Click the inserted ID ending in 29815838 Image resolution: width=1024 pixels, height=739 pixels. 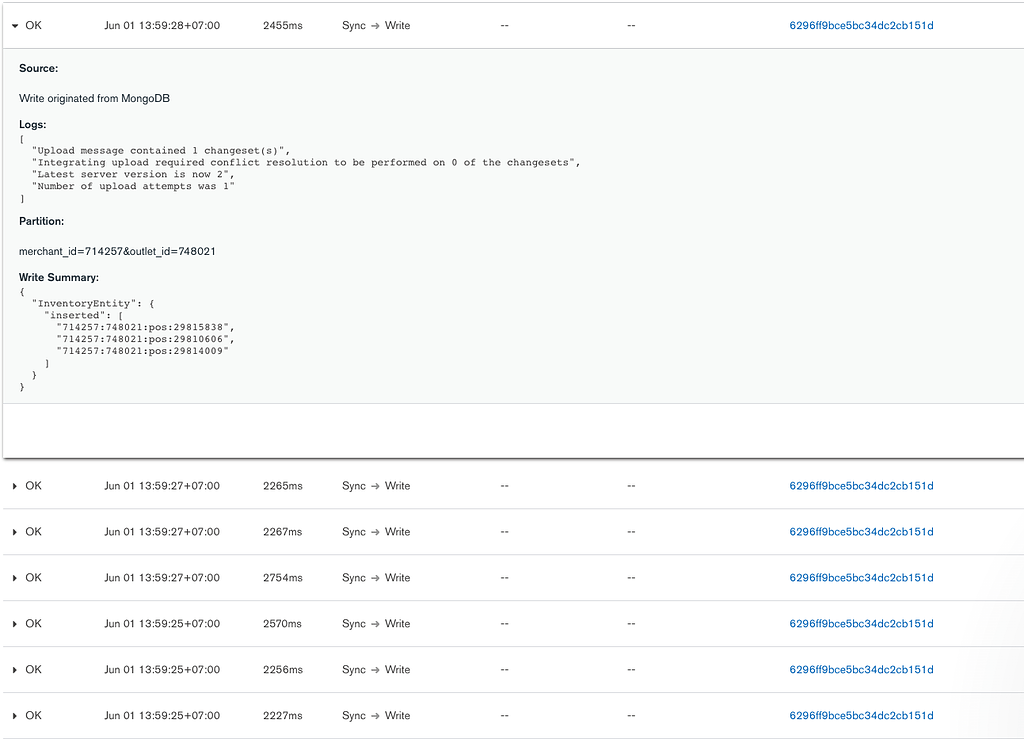(x=146, y=327)
